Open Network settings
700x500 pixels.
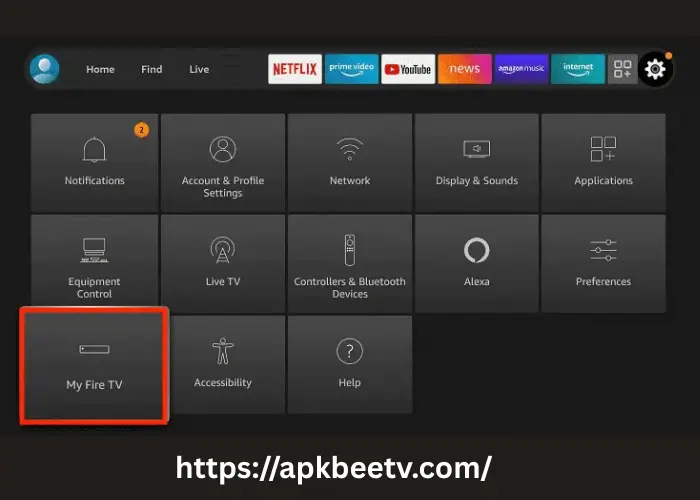point(349,161)
